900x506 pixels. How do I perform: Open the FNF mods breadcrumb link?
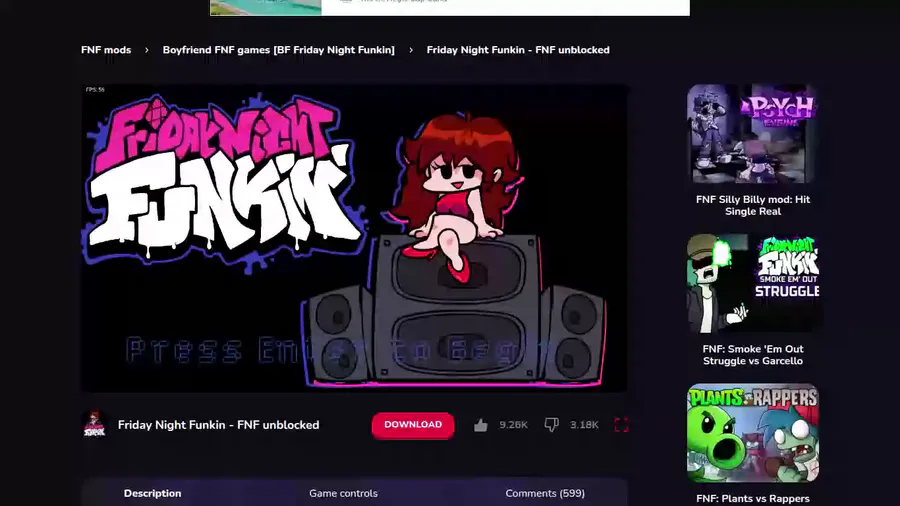(x=106, y=50)
